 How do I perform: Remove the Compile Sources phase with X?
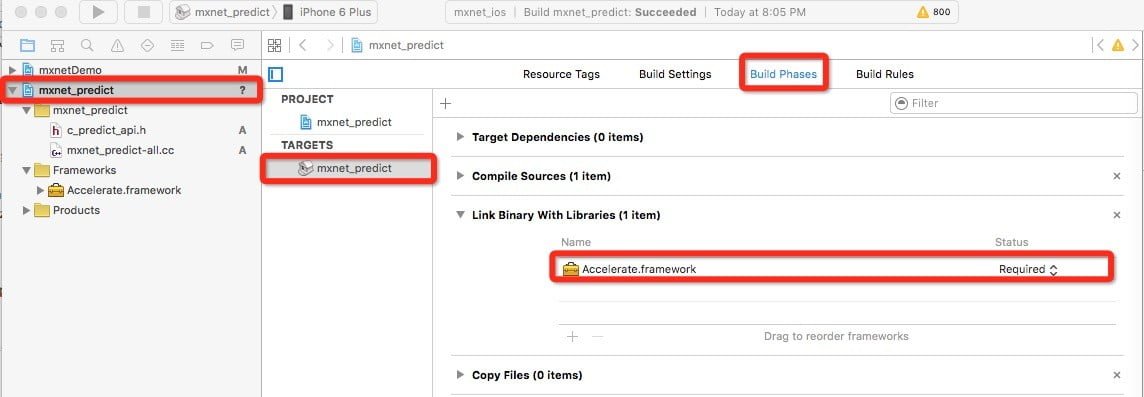[x=1116, y=176]
